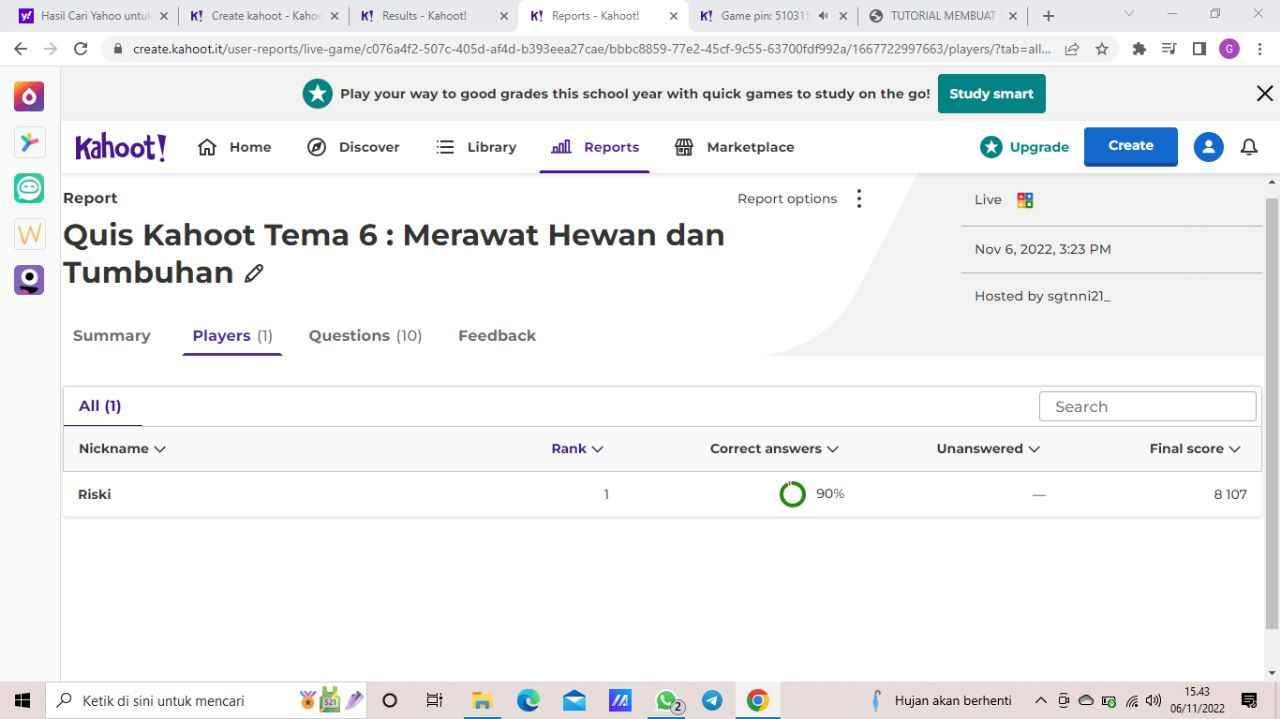This screenshot has width=1280, height=719.
Task: Switch to the Summary tab
Action: 112,336
